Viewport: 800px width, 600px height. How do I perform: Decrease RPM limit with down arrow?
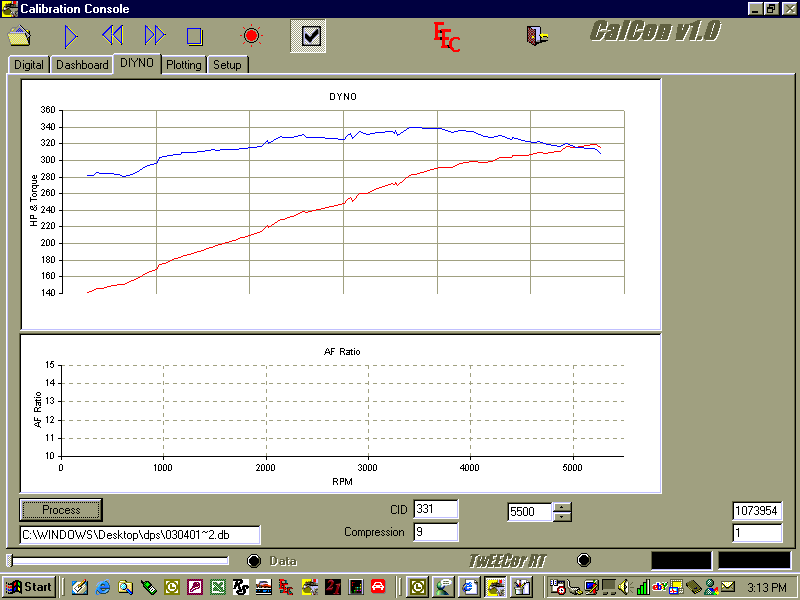tap(562, 517)
